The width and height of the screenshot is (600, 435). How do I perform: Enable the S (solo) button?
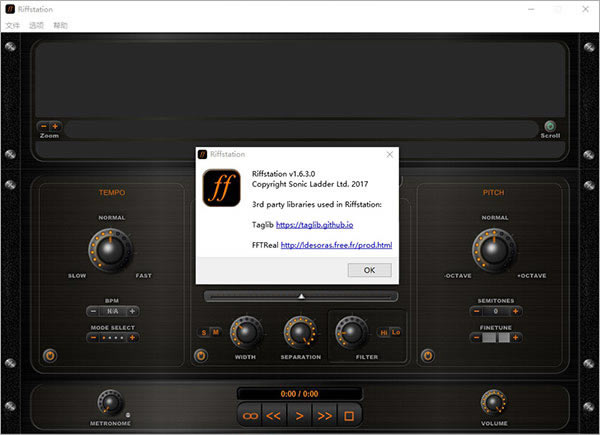coord(204,332)
